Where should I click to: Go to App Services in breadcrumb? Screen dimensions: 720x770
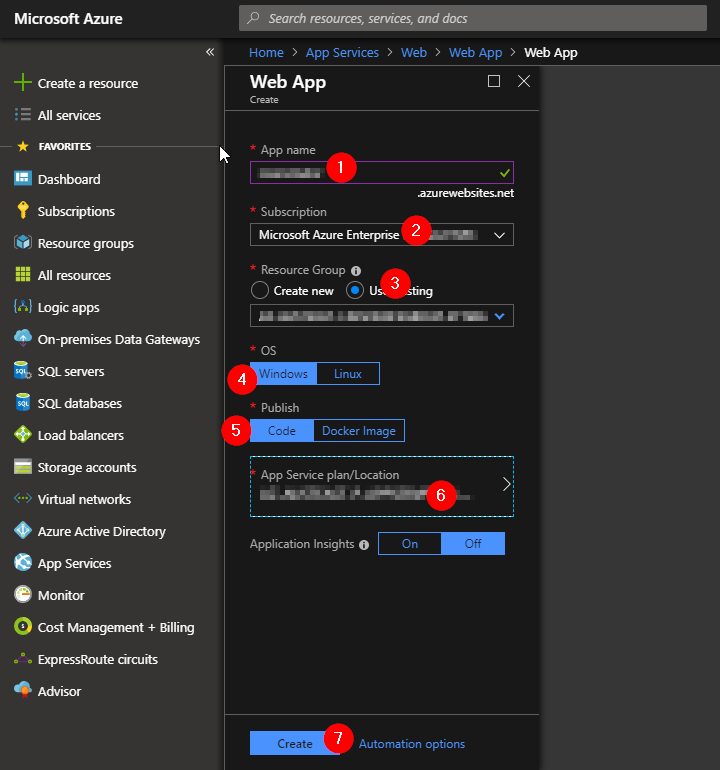pyautogui.click(x=342, y=53)
